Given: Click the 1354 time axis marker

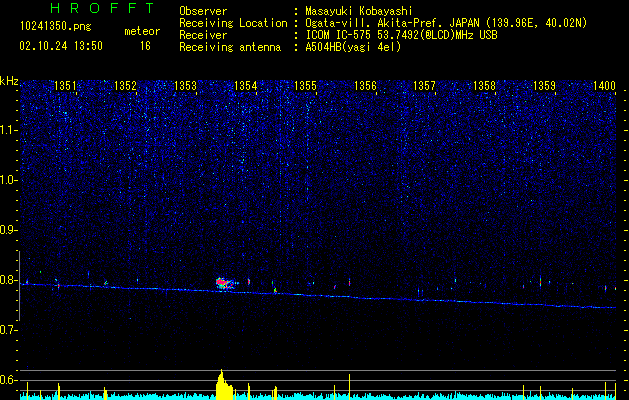Looking at the screenshot, I should click(x=246, y=85).
